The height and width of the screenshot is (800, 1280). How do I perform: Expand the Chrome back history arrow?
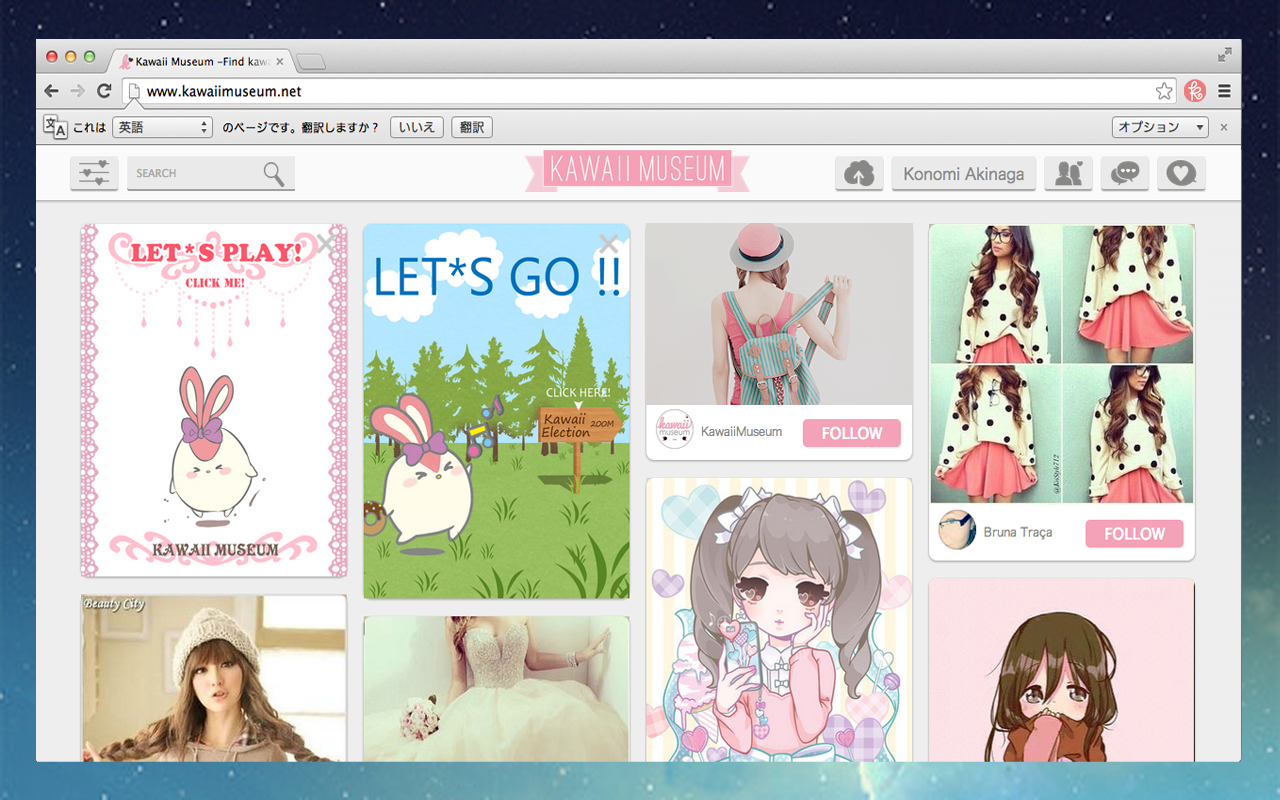click(51, 90)
